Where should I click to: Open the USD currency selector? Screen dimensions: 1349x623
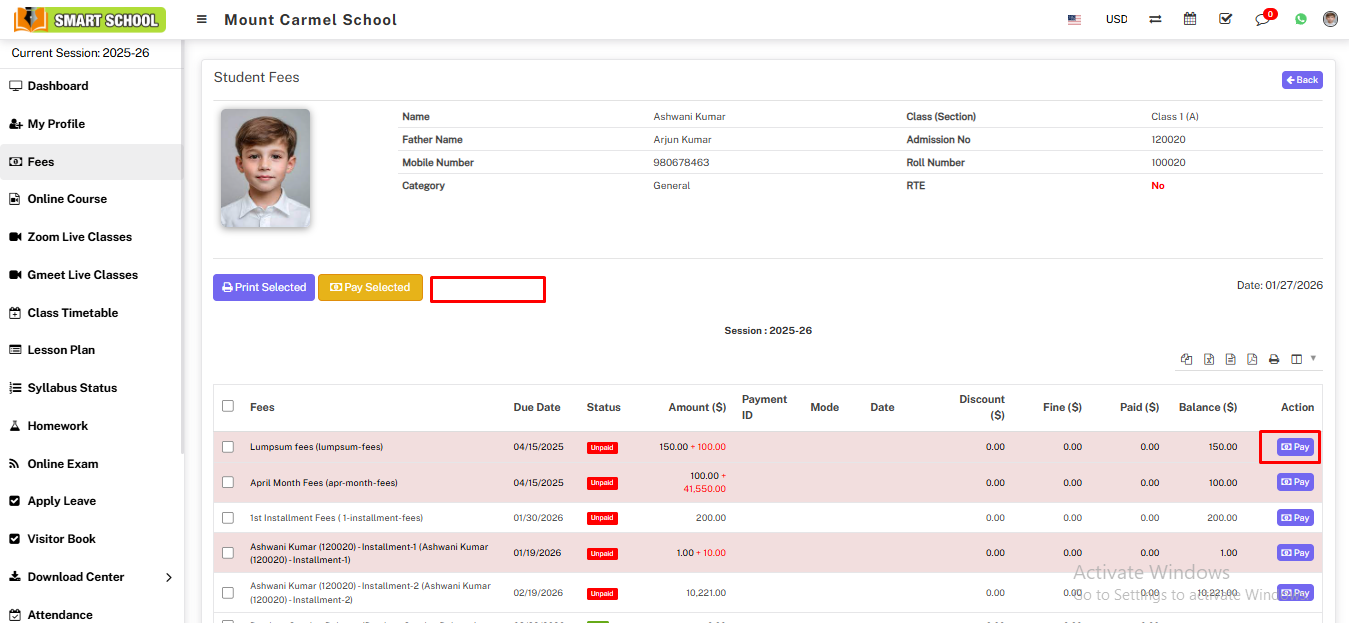click(1116, 19)
